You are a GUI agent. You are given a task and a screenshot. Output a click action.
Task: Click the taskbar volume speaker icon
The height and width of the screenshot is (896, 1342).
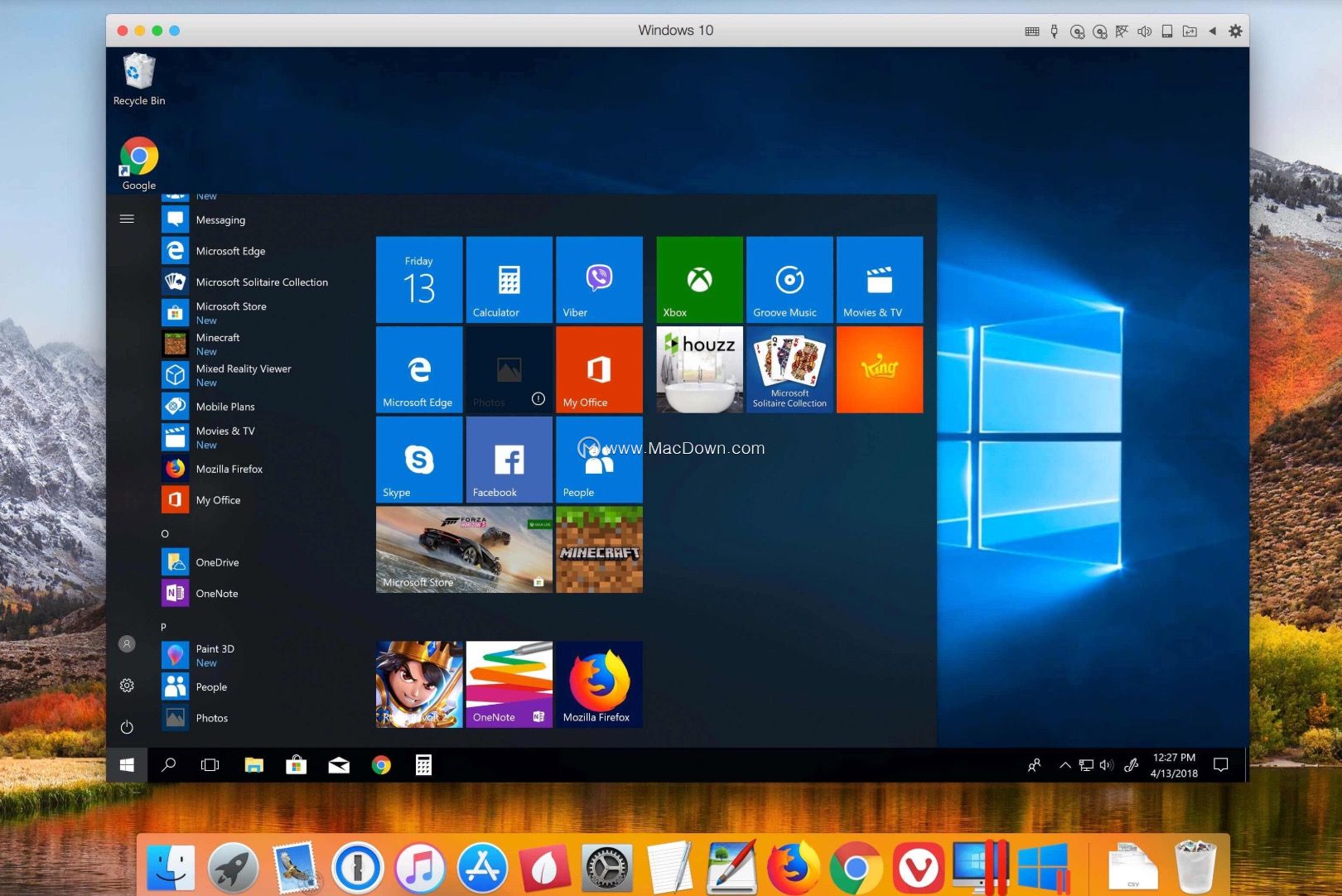(x=1107, y=765)
